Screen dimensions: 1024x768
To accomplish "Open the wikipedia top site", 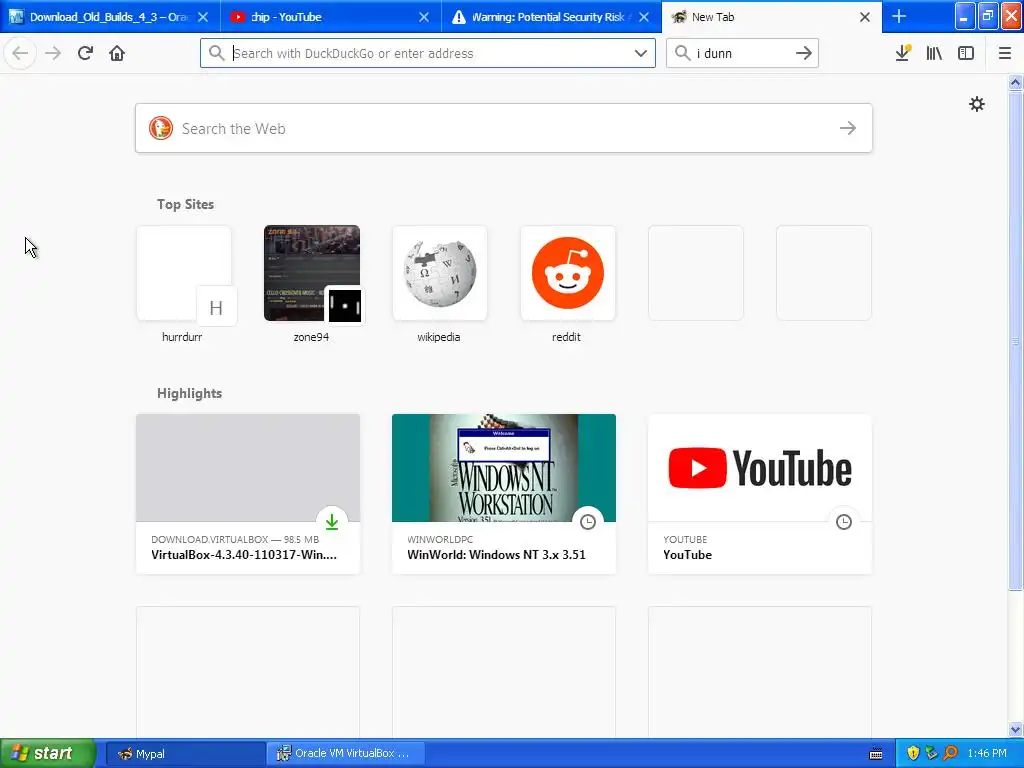I will 440,273.
